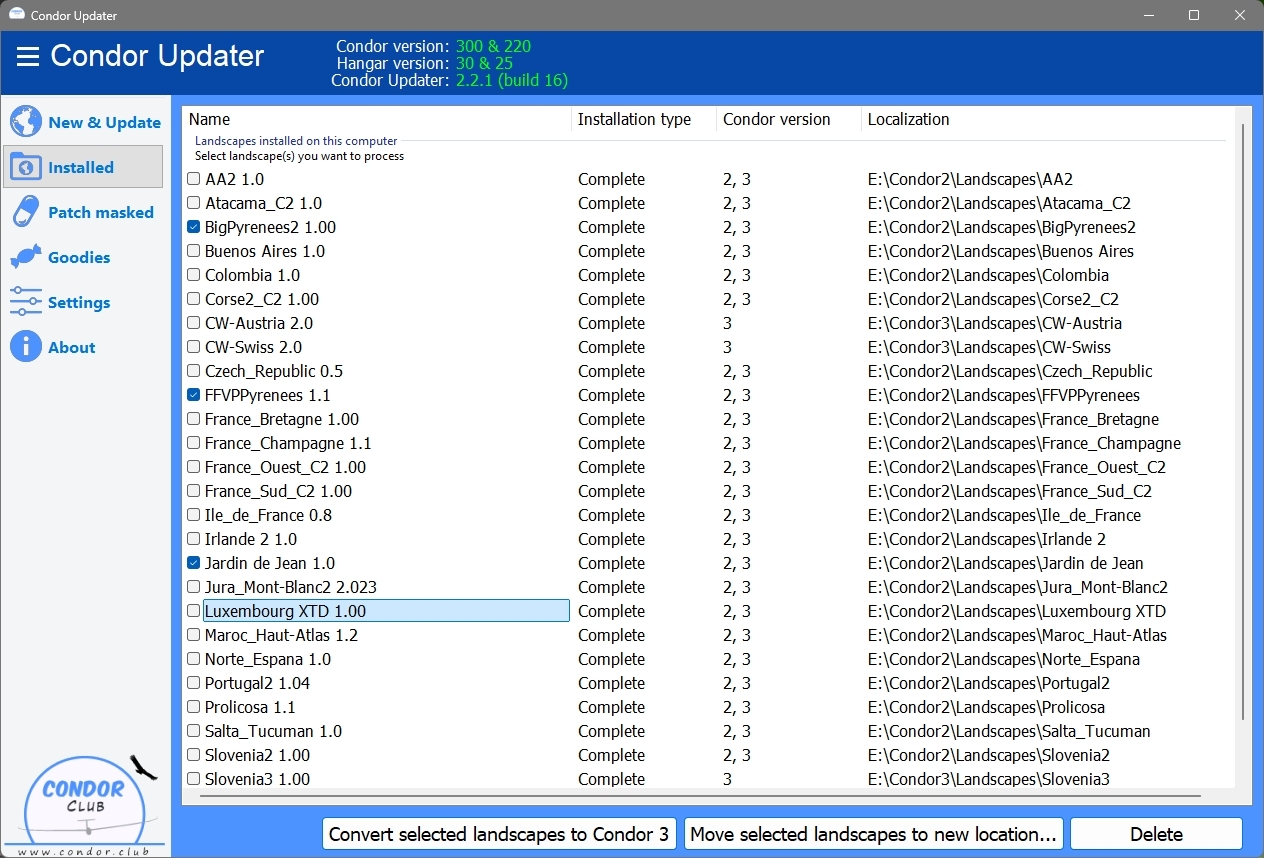
Task: Click the Installed landscape icon
Action: 26,167
